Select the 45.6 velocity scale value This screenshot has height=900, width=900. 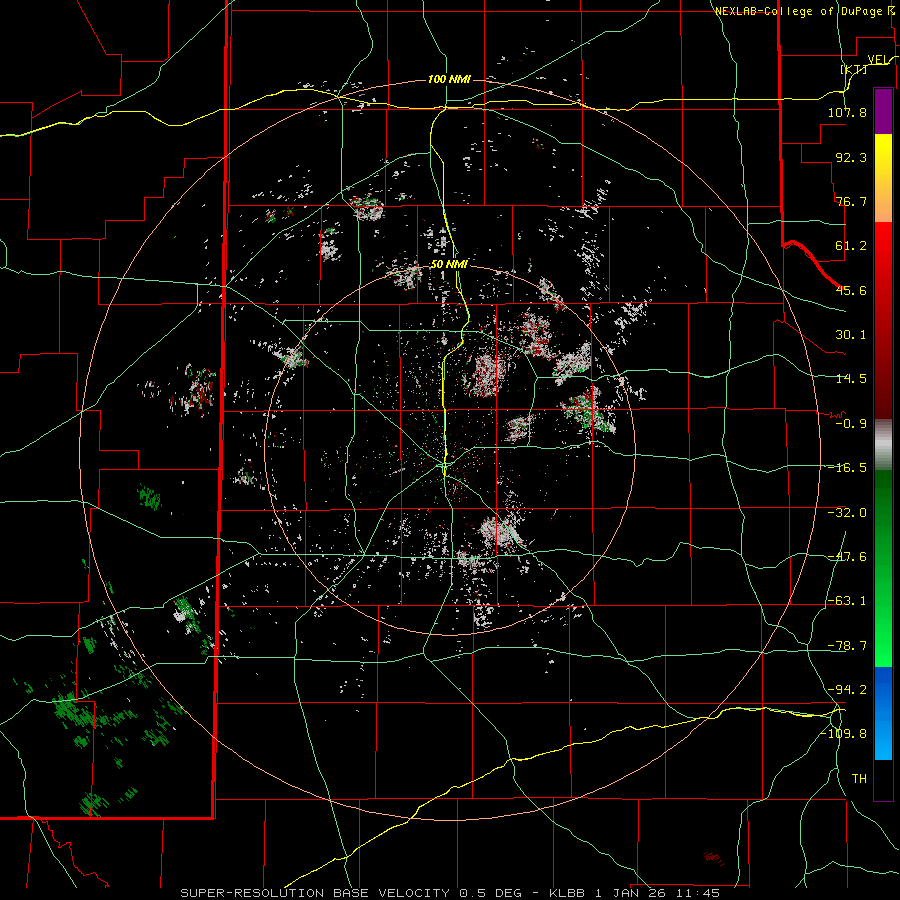tap(851, 290)
